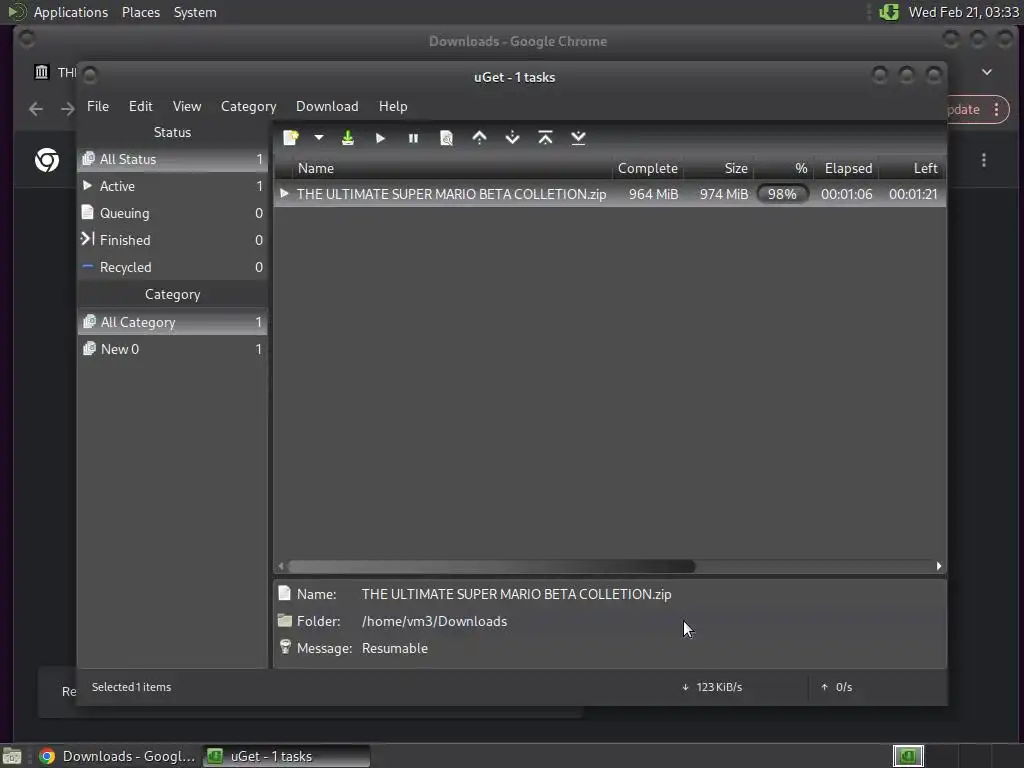Screen dimensions: 1024x768
Task: Open the Downloads page three-dot more actions menu
Action: [x=984, y=160]
